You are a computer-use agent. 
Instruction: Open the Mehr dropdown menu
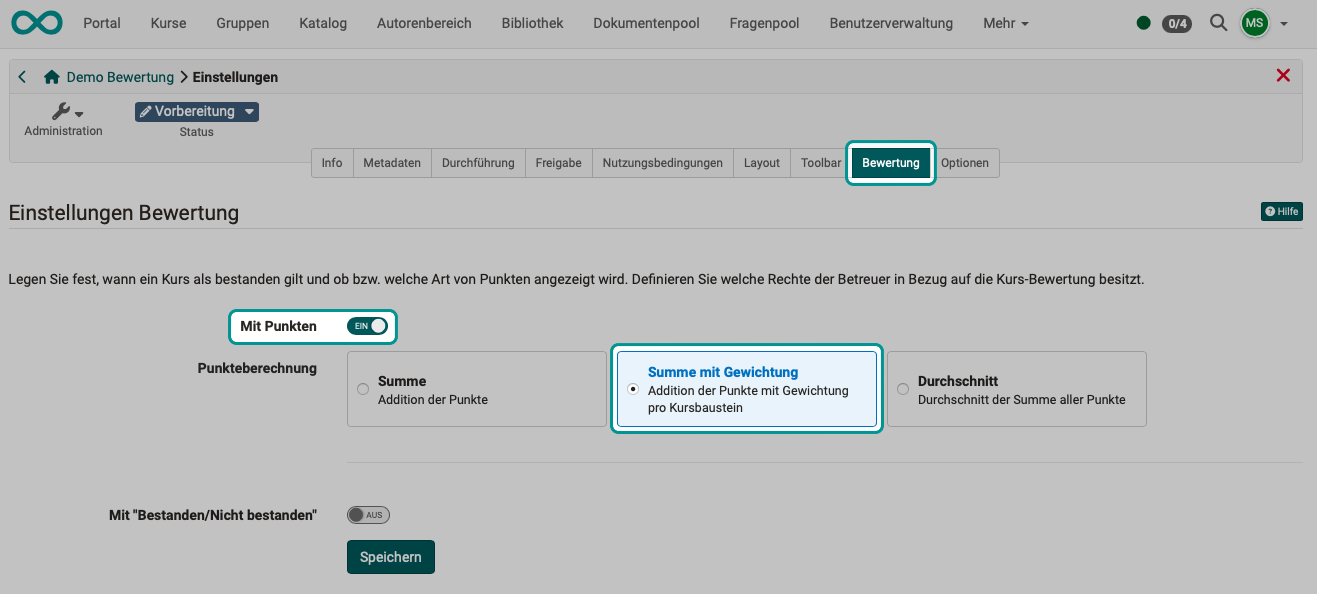(1005, 22)
